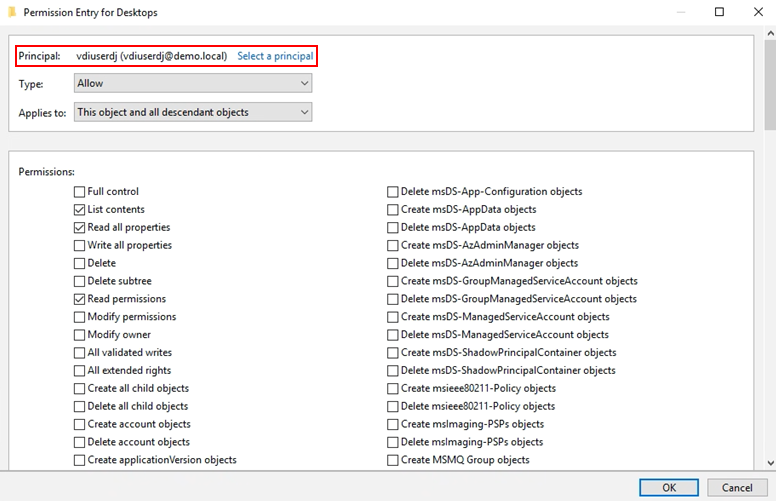
Task: Click the vertical scrollbar down arrow
Action: 769,464
